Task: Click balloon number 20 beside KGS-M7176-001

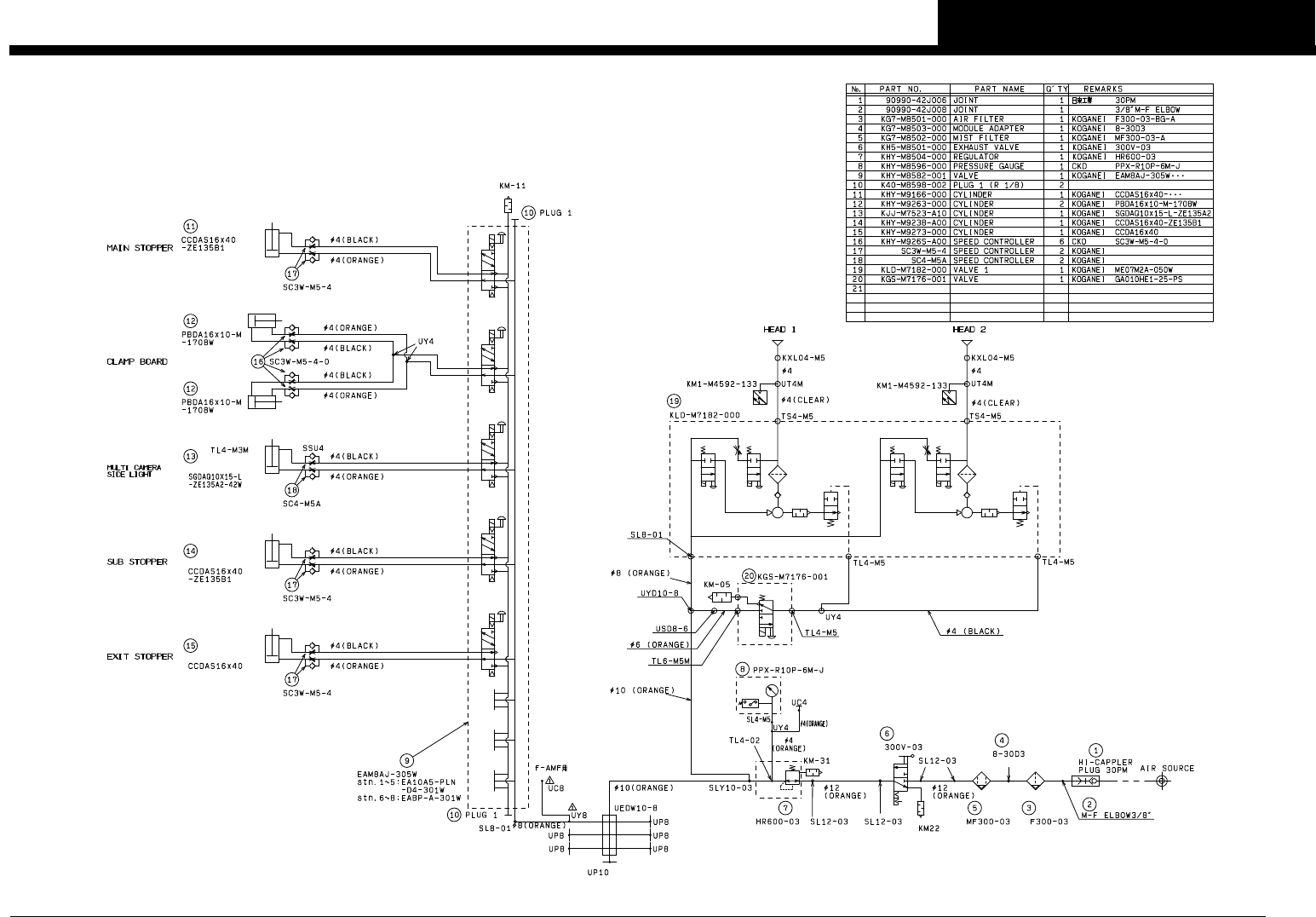Action: [x=749, y=575]
